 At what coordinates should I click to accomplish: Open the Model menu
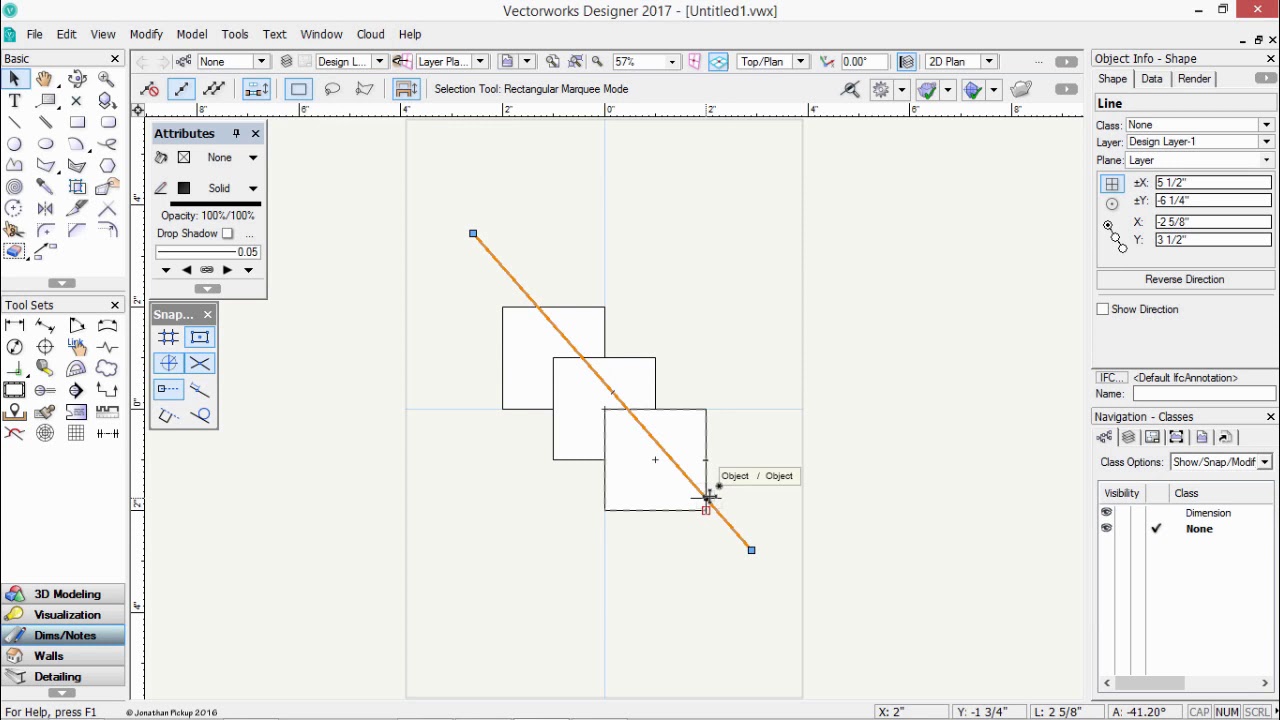pyautogui.click(x=192, y=34)
